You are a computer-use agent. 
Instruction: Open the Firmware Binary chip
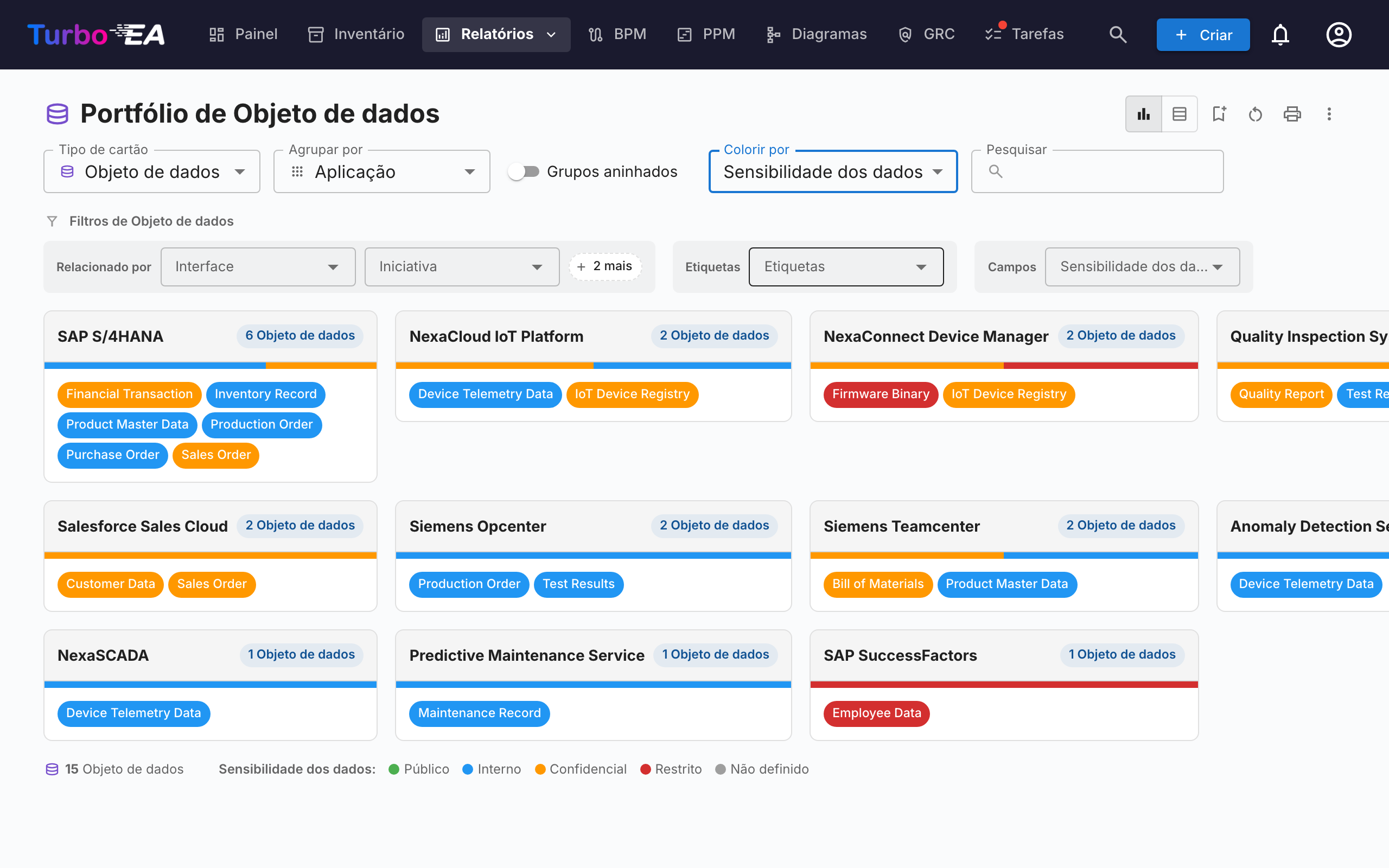881,394
